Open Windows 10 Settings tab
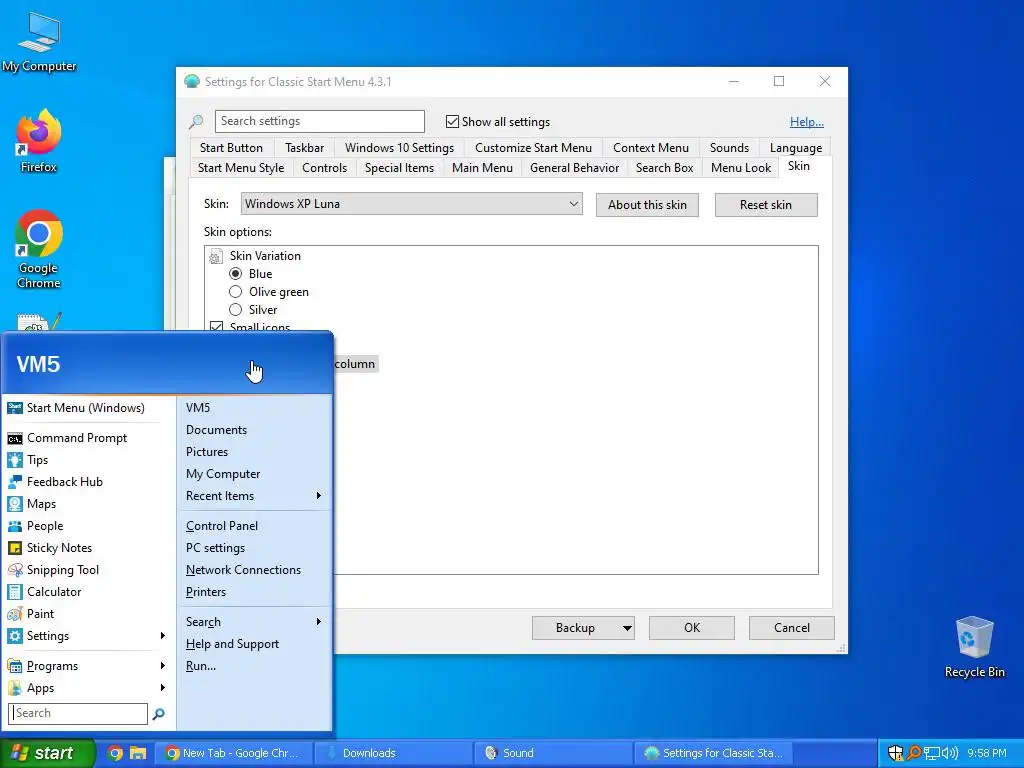Screen dimensions: 1024x768 (x=399, y=148)
